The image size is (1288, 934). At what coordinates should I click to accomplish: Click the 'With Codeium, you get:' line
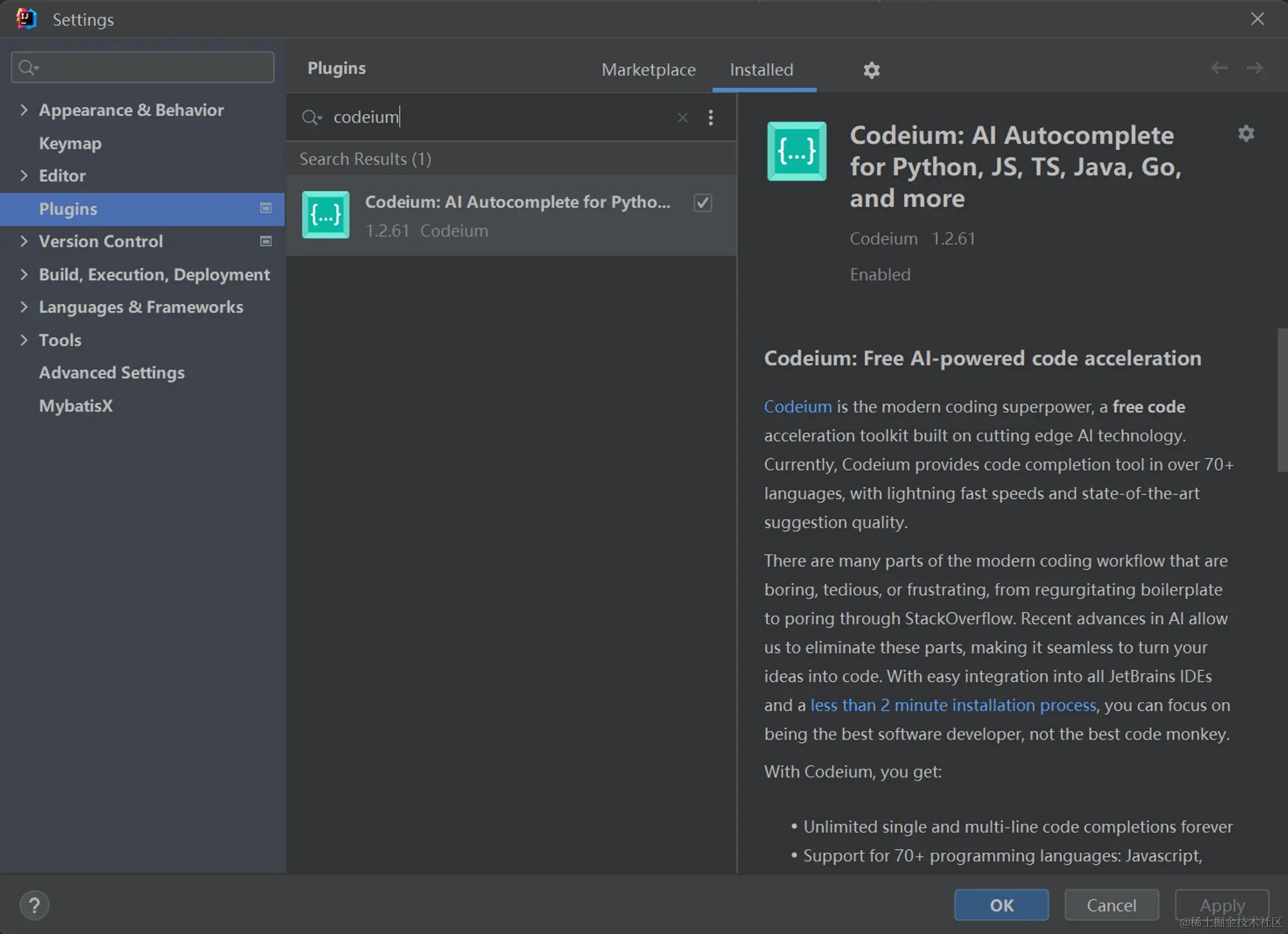coord(853,772)
